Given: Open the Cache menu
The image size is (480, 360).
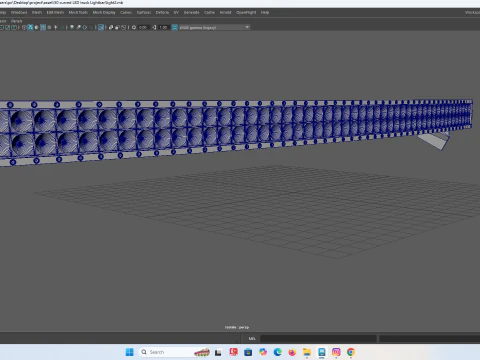Looking at the screenshot, I should [x=209, y=12].
